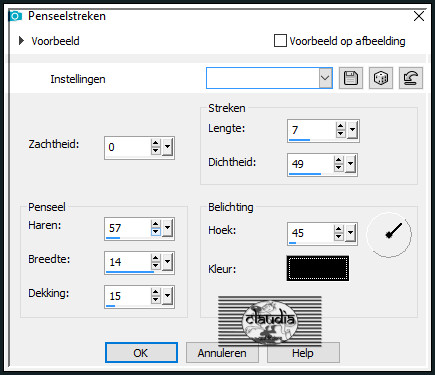Viewport: 435px width, 375px height.
Task: Click the randomize parameters dice icon
Action: tap(381, 78)
